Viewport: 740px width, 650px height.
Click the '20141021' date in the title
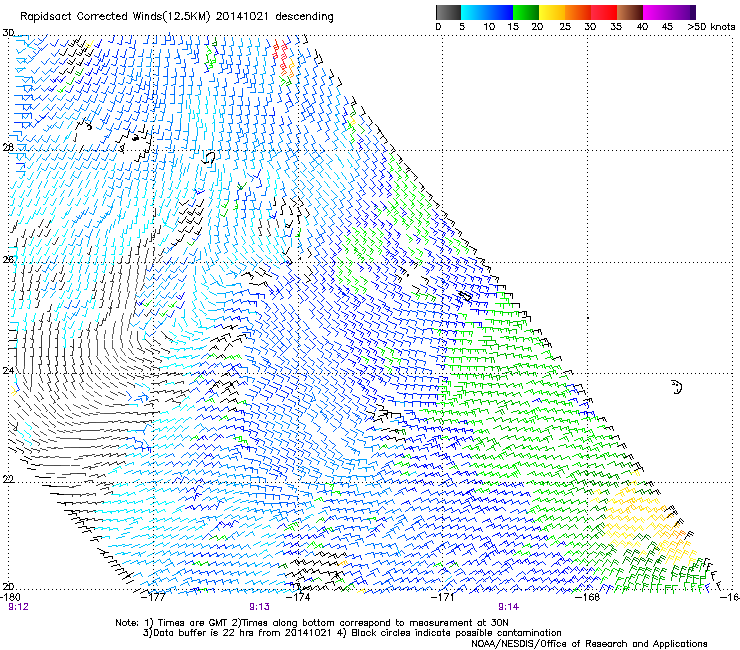coord(242,17)
